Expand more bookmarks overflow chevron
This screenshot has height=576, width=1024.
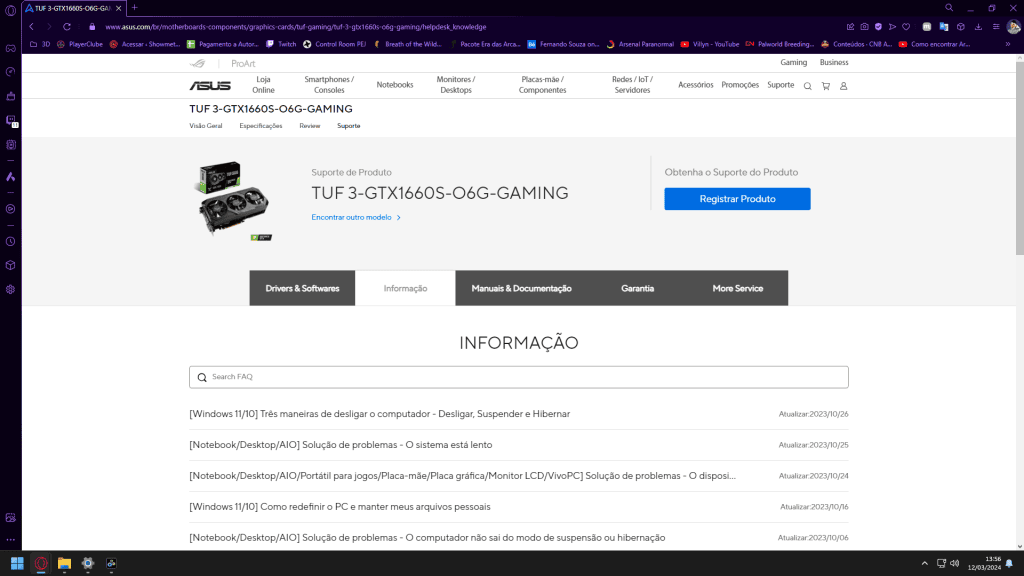[x=1008, y=44]
